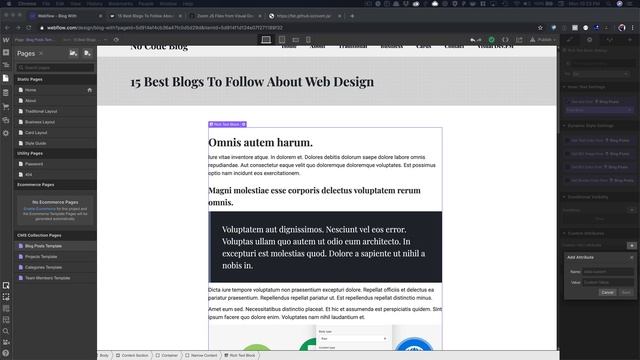
Task: Switch to the Element Settings gear tab
Action: coord(589,40)
